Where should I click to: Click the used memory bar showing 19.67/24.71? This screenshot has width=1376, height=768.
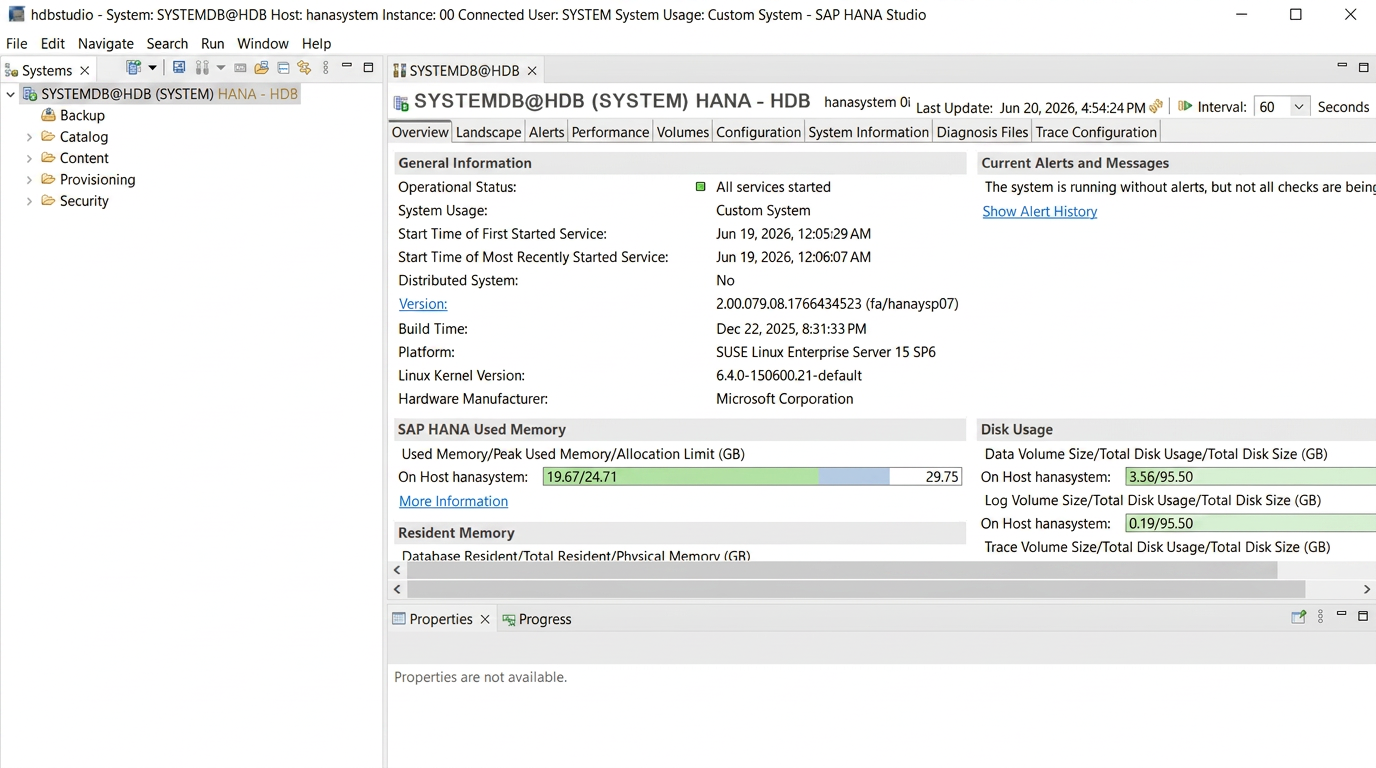tap(752, 477)
